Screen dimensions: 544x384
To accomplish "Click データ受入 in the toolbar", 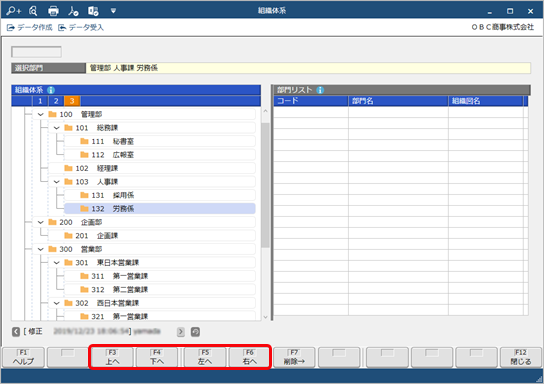I will (81, 27).
